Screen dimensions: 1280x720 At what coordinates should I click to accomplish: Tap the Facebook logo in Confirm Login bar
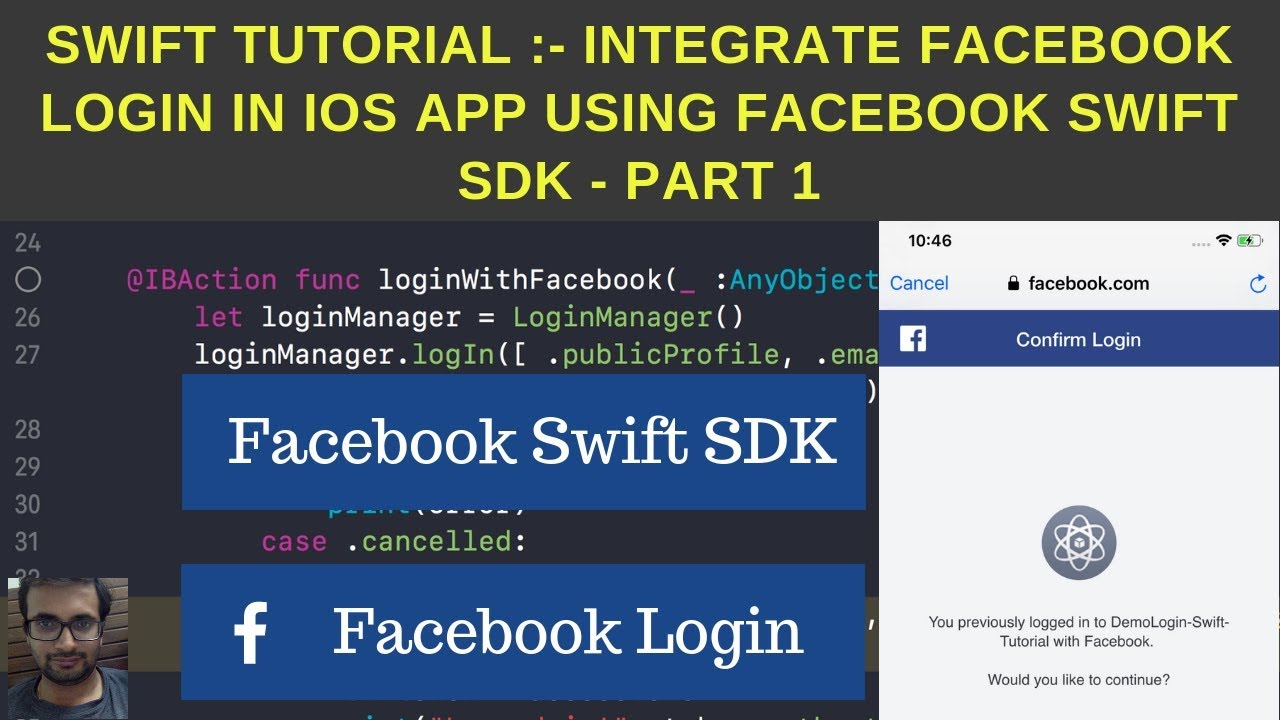pyautogui.click(x=913, y=339)
